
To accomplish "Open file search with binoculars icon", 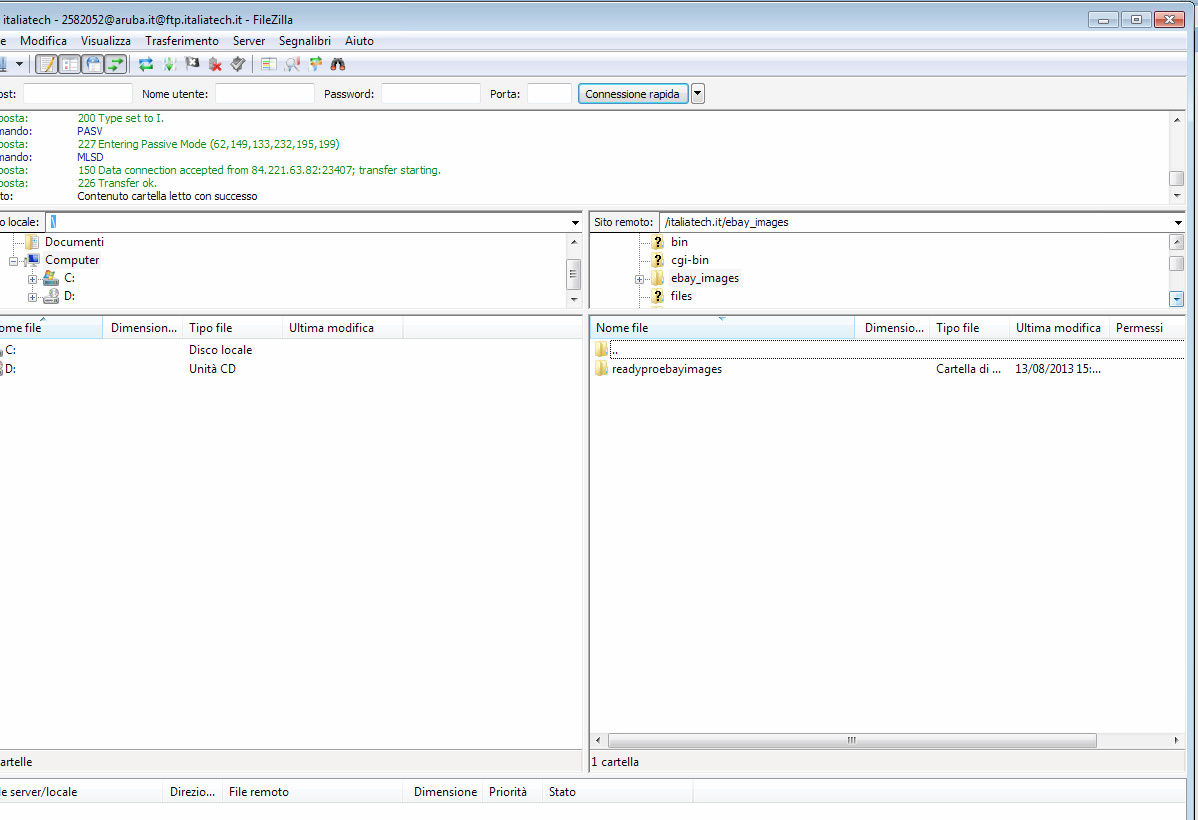I will click(339, 65).
